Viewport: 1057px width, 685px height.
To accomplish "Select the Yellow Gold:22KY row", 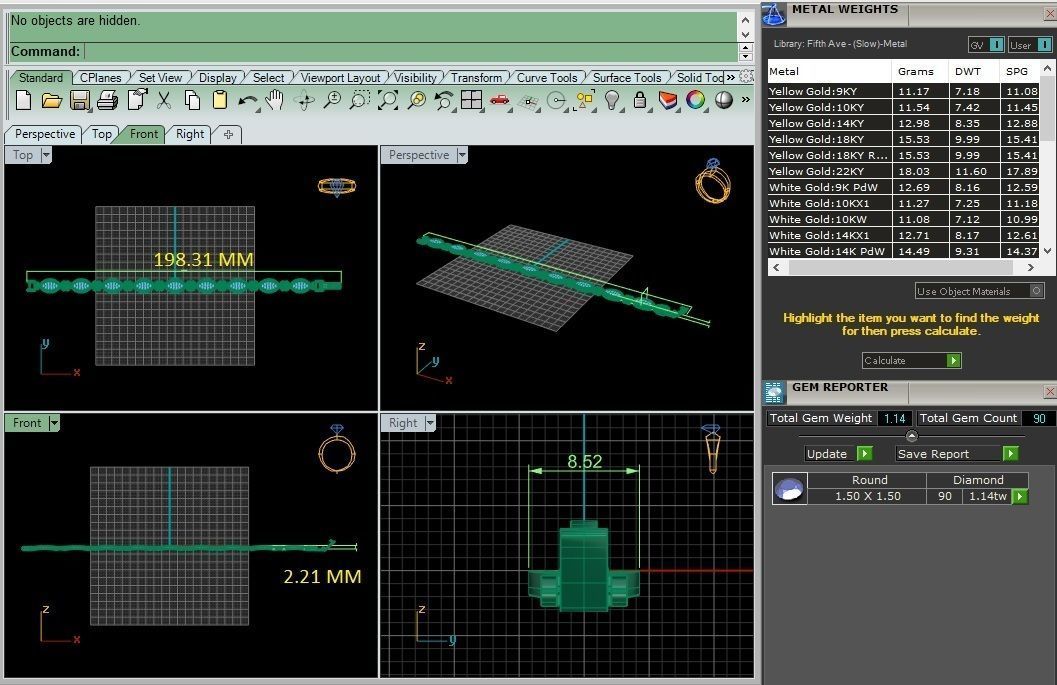I will tap(903, 171).
